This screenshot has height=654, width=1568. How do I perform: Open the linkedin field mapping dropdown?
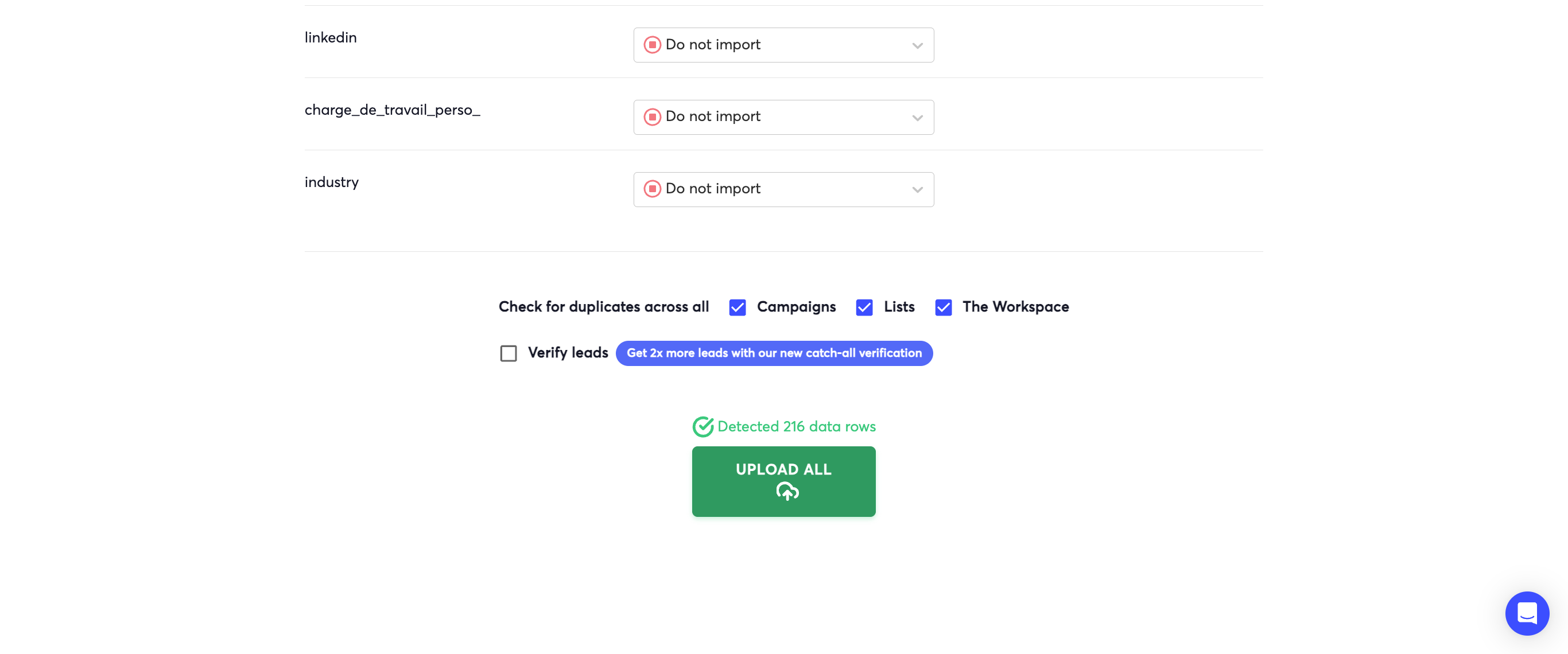click(x=783, y=44)
